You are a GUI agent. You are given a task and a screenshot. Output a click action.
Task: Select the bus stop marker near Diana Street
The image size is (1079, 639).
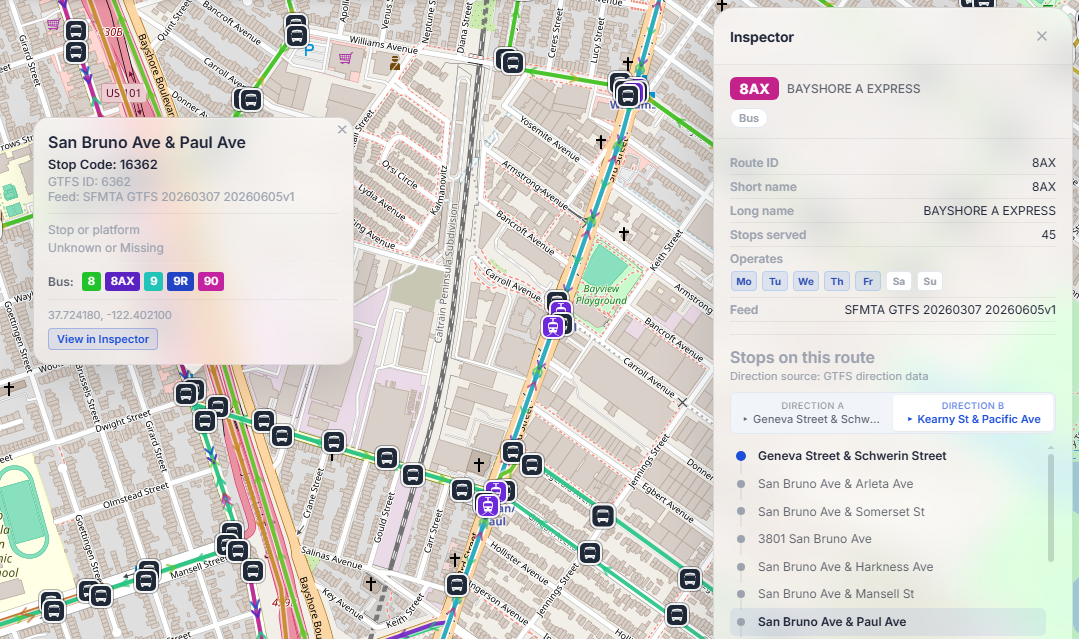click(513, 63)
